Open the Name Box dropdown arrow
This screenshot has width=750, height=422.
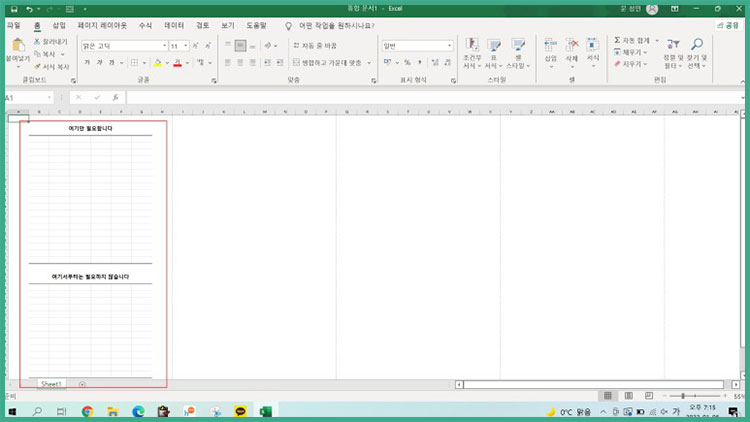pos(49,98)
